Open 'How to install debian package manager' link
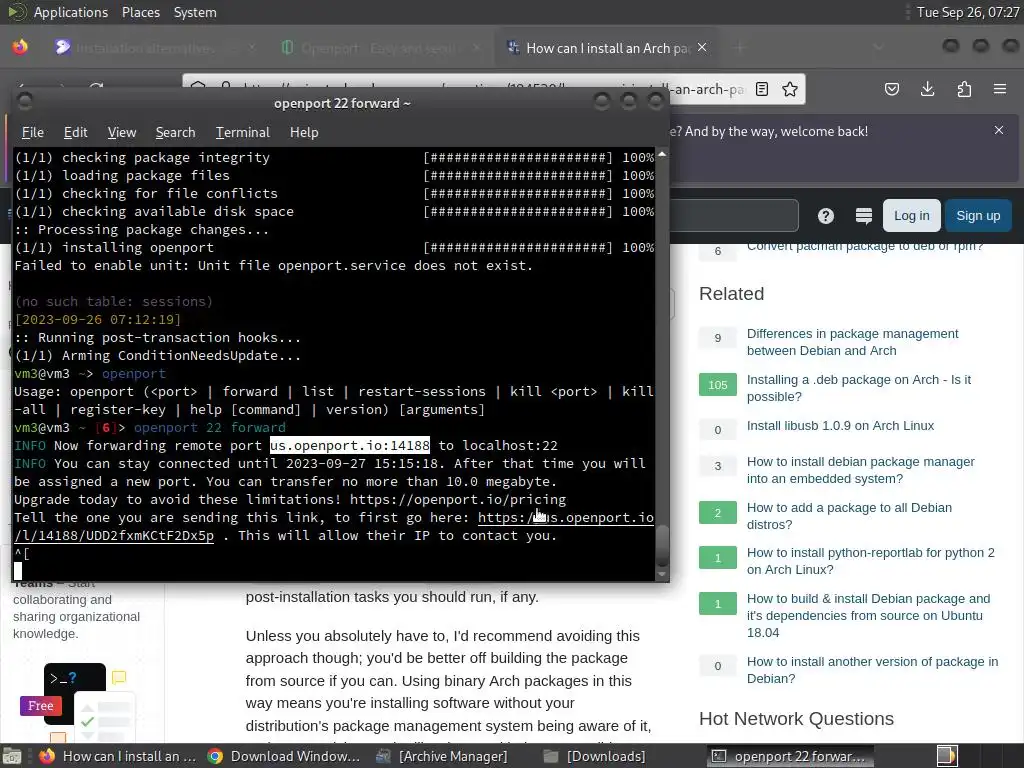Screen dimensions: 1024x768 click(860, 470)
